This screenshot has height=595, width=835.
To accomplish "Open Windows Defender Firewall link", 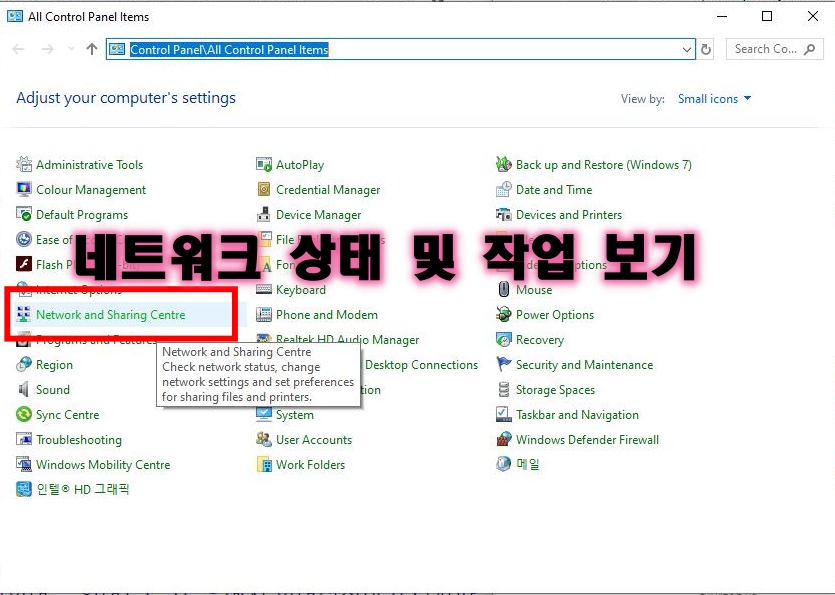I will pos(587,440).
